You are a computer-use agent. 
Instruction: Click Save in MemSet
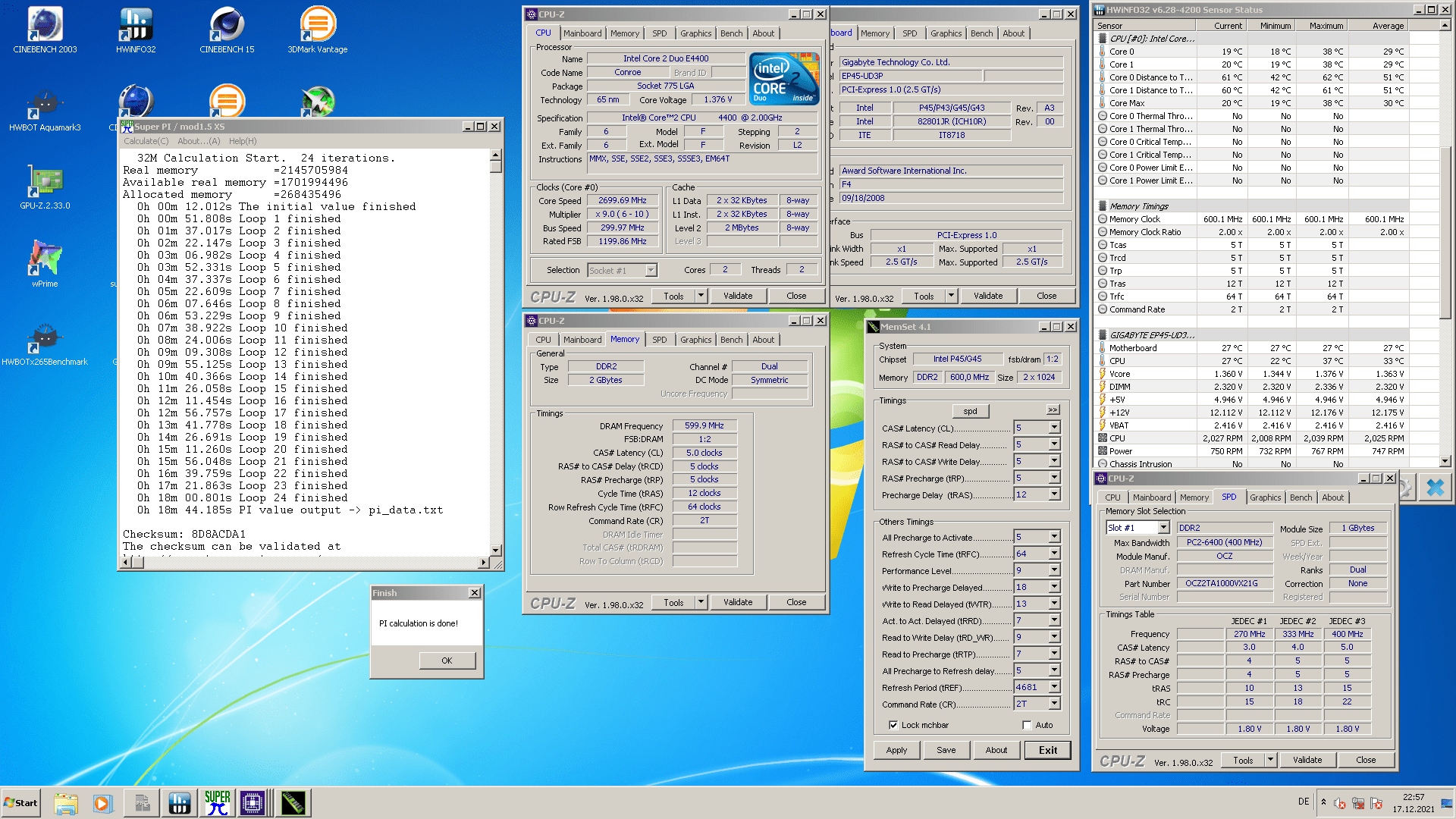[946, 750]
